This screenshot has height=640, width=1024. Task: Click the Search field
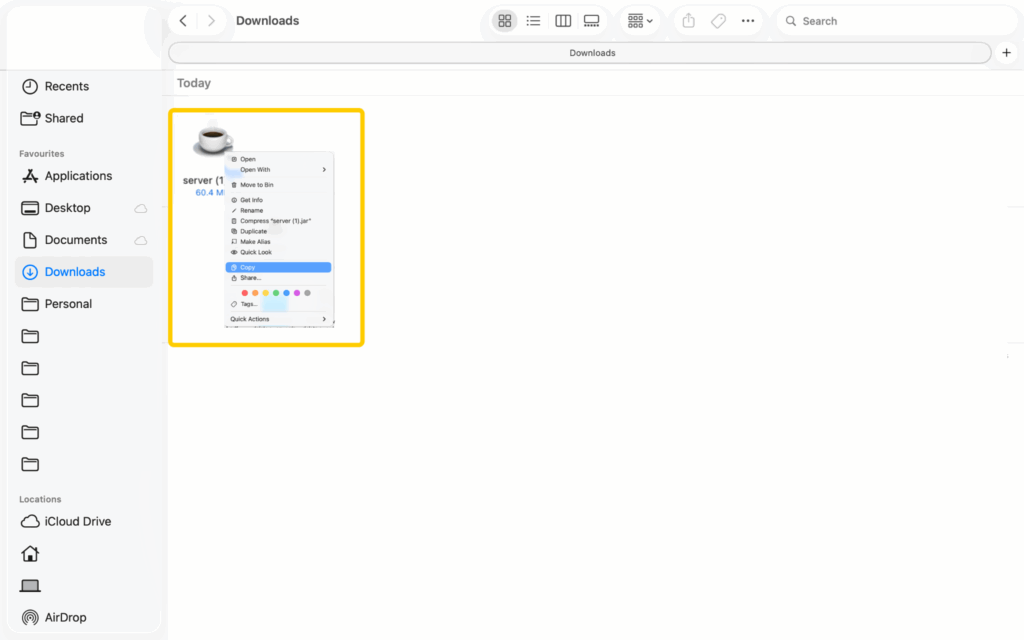(x=897, y=21)
